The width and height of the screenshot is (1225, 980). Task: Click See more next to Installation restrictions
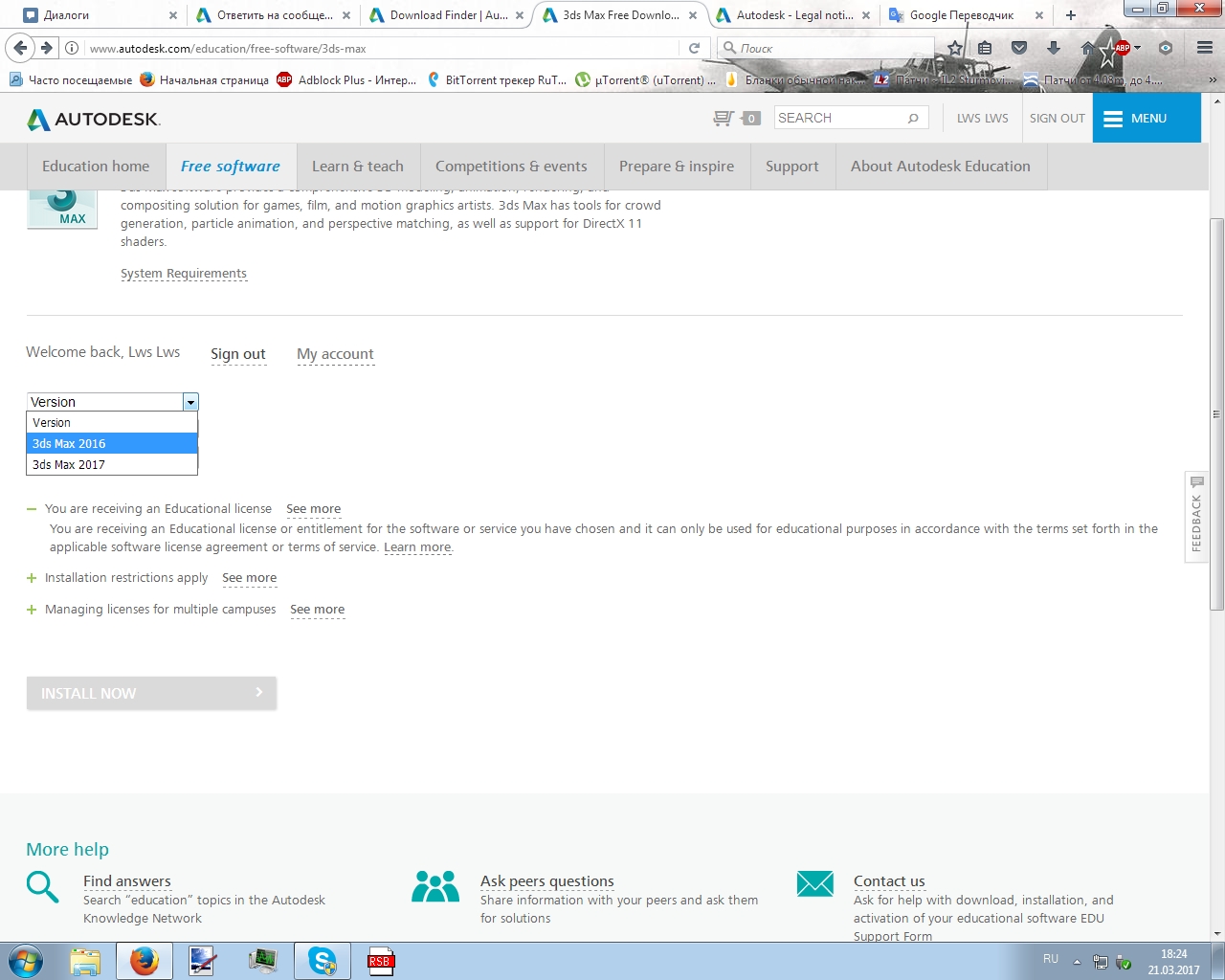click(x=249, y=578)
